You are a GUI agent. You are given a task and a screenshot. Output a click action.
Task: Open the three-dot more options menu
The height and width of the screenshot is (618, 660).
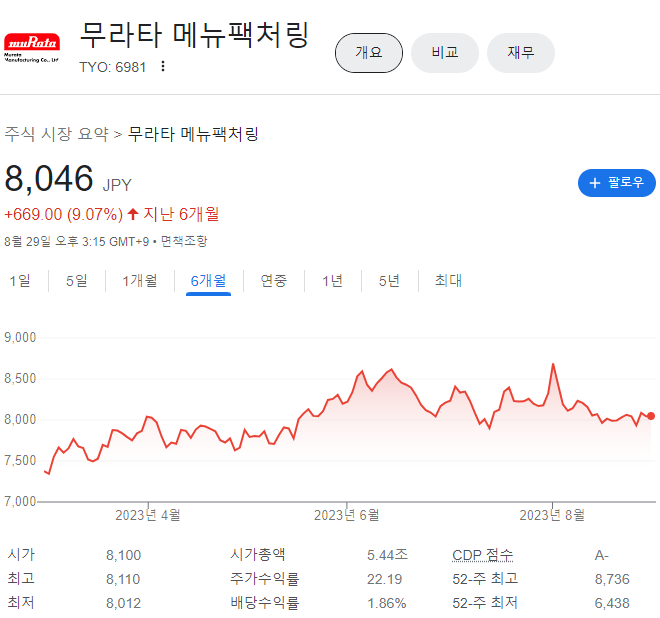point(163,66)
